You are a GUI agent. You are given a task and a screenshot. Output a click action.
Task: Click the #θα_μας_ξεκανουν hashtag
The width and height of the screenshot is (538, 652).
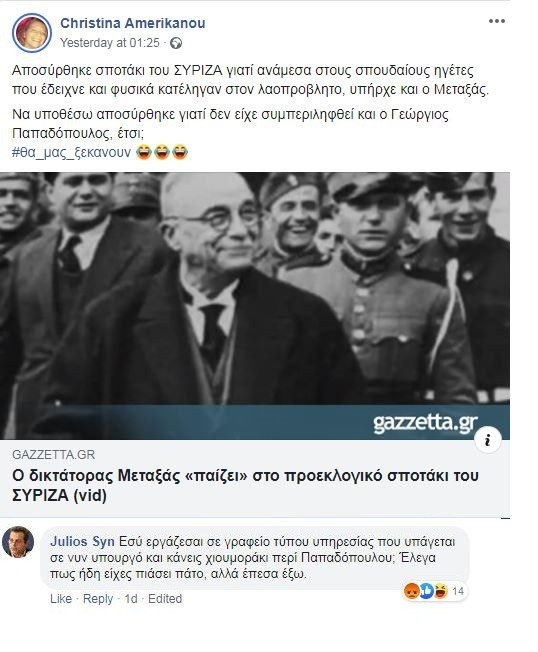[x=72, y=153]
